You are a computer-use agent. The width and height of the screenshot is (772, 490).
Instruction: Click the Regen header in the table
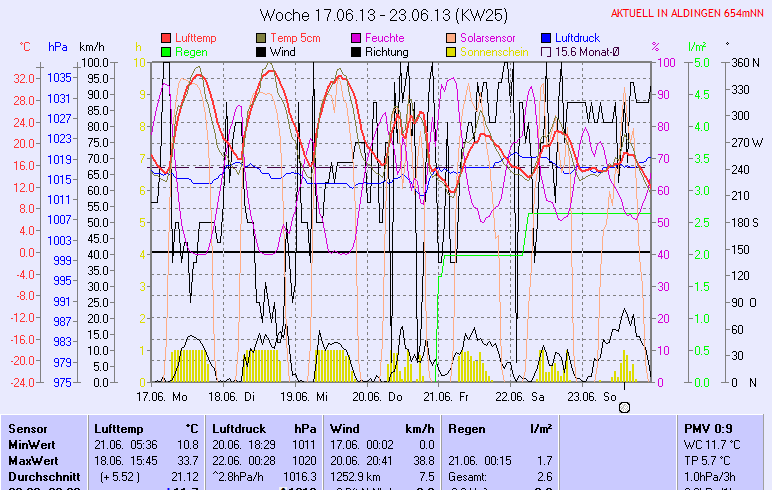(467, 428)
